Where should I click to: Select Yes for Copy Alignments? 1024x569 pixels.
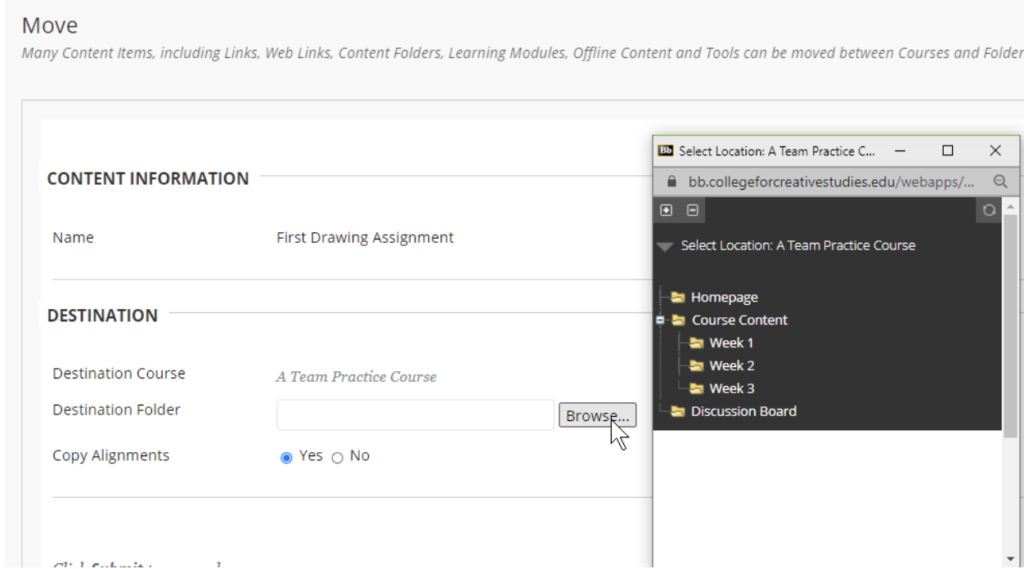click(287, 457)
